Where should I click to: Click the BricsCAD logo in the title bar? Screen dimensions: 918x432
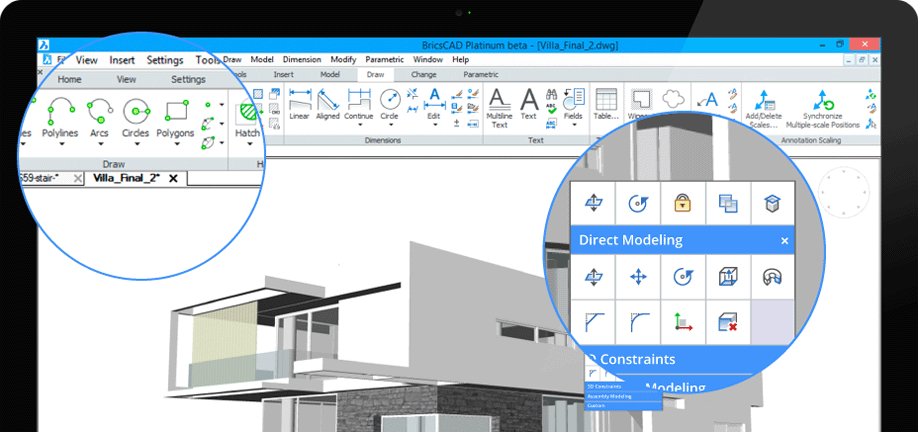pos(44,45)
